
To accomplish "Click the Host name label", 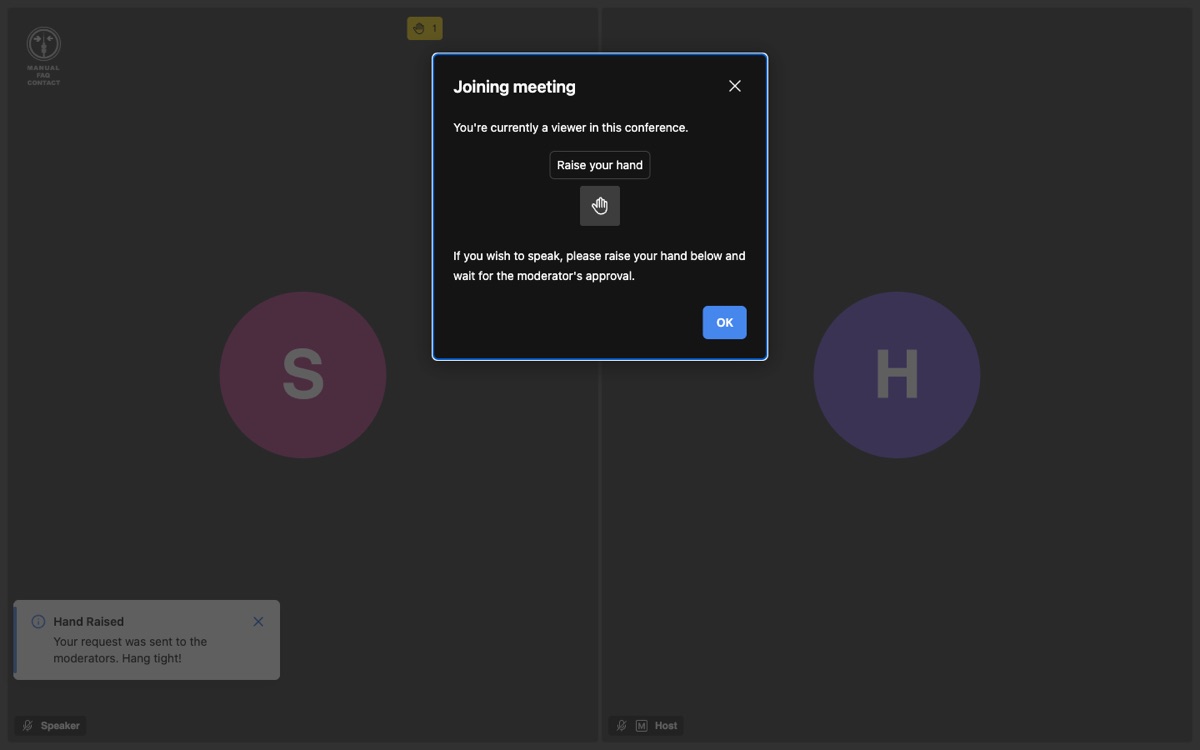I will point(666,726).
